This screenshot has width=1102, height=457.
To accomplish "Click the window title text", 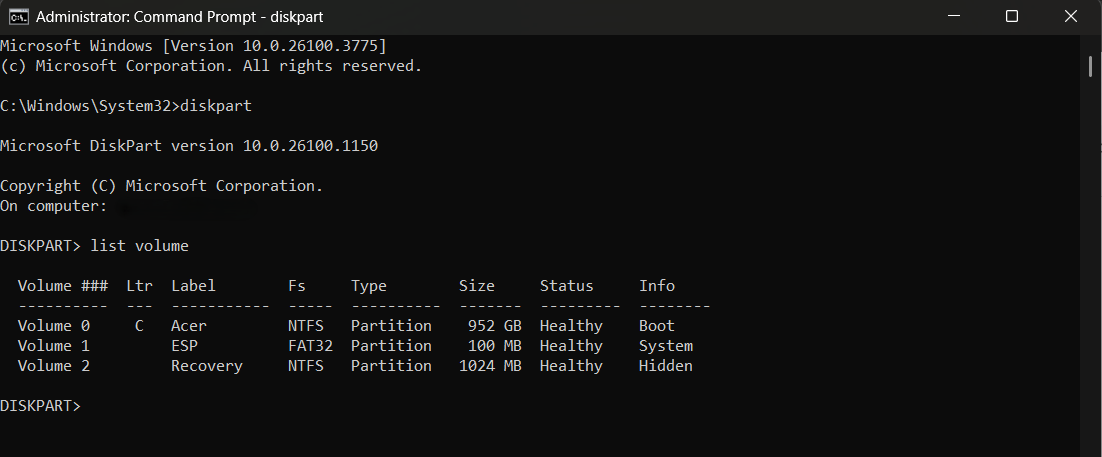I will pyautogui.click(x=179, y=16).
